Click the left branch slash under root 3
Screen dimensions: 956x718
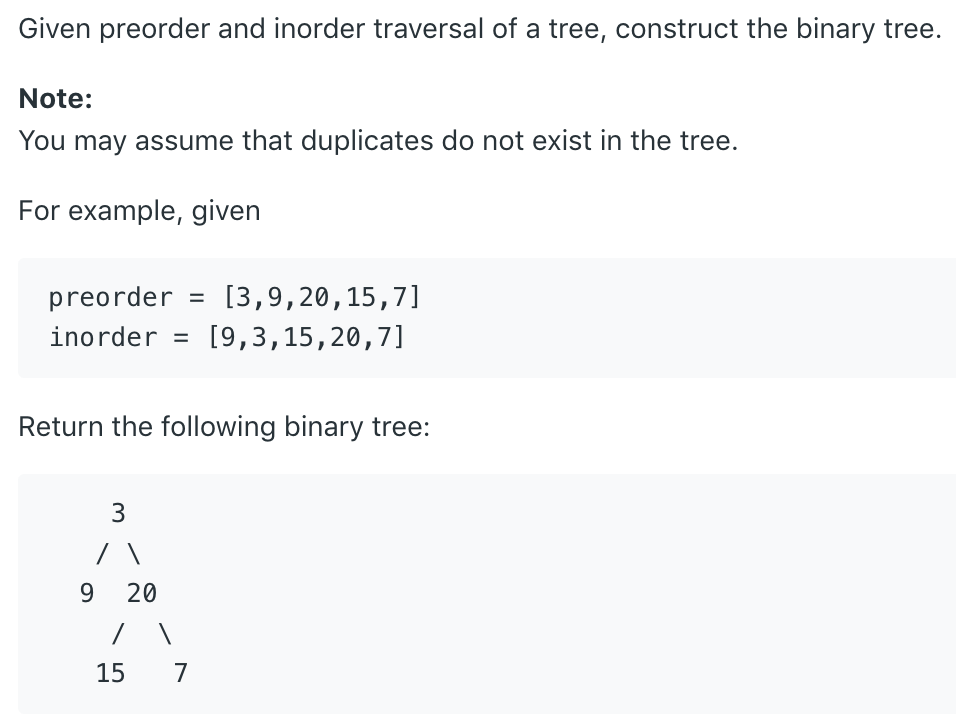point(102,553)
